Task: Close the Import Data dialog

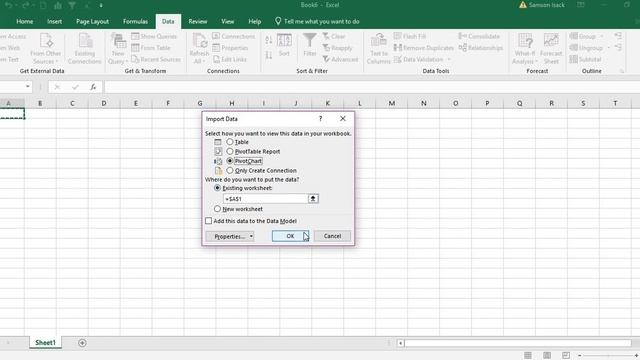Action: pyautogui.click(x=343, y=119)
